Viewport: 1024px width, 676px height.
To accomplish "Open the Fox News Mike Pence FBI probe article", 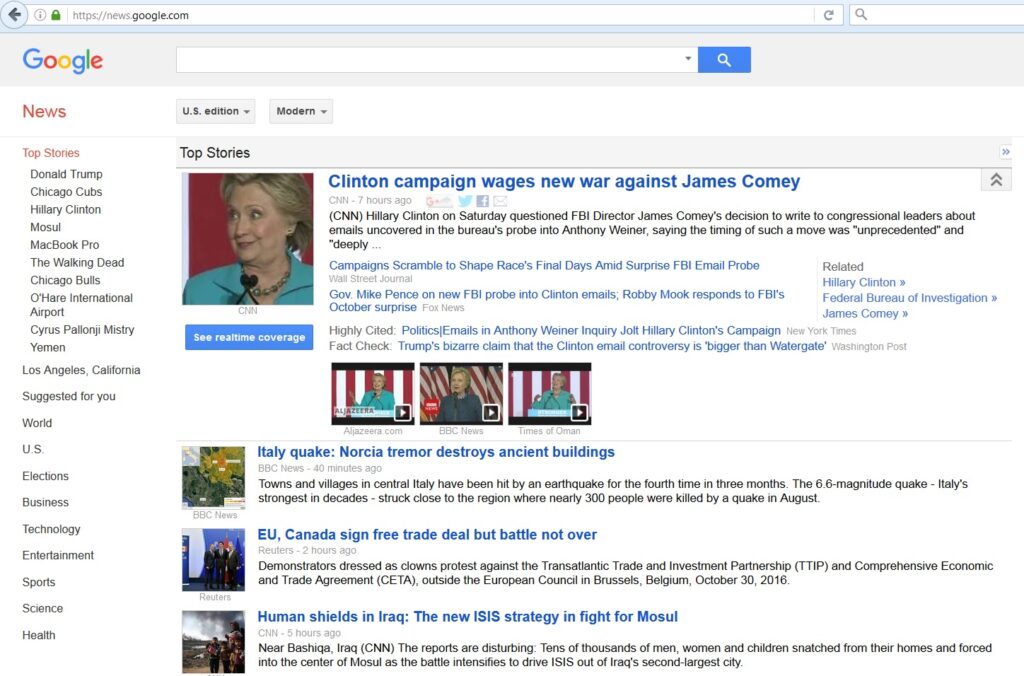I will (x=556, y=301).
